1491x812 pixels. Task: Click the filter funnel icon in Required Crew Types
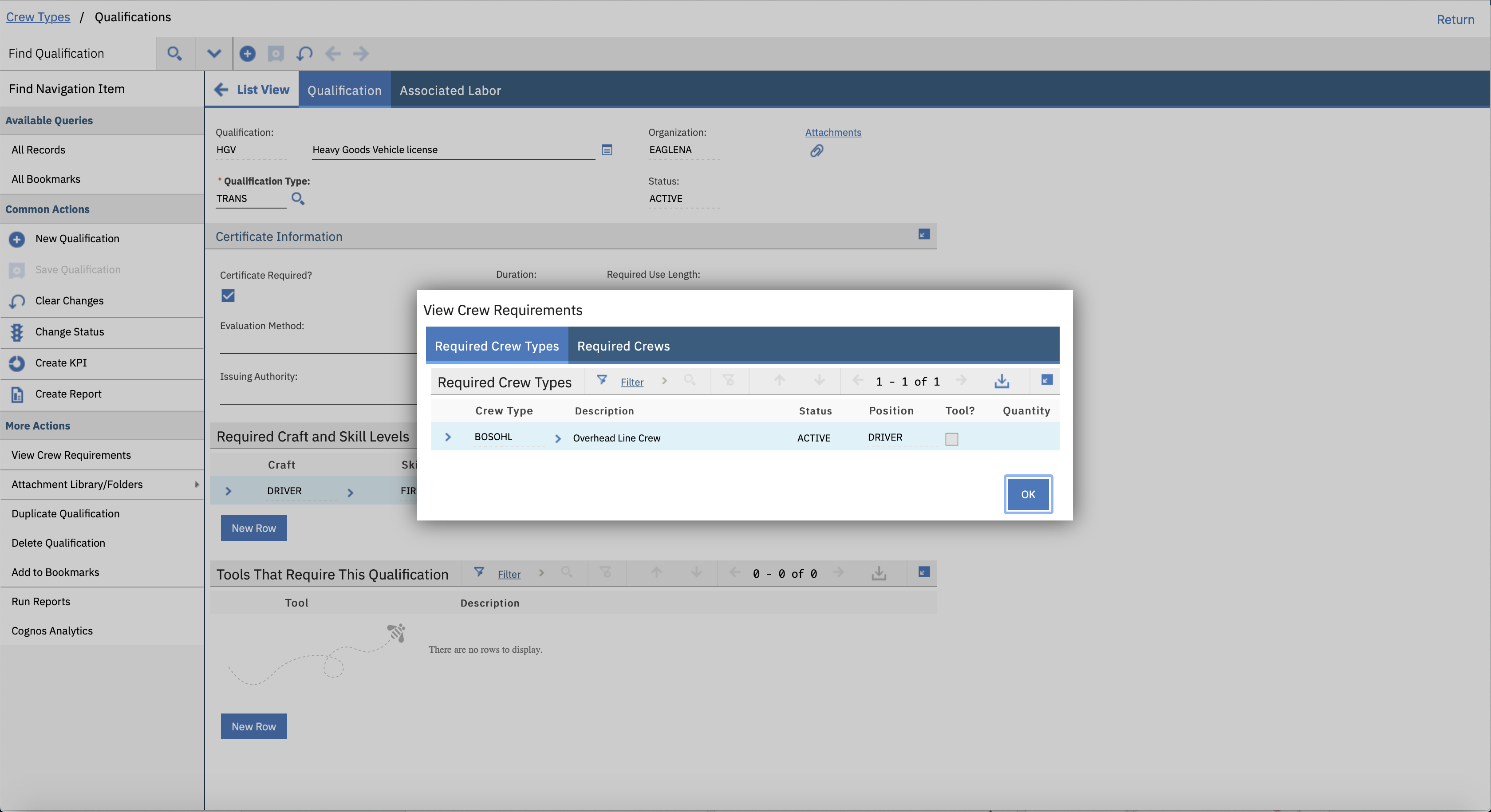pyautogui.click(x=602, y=380)
